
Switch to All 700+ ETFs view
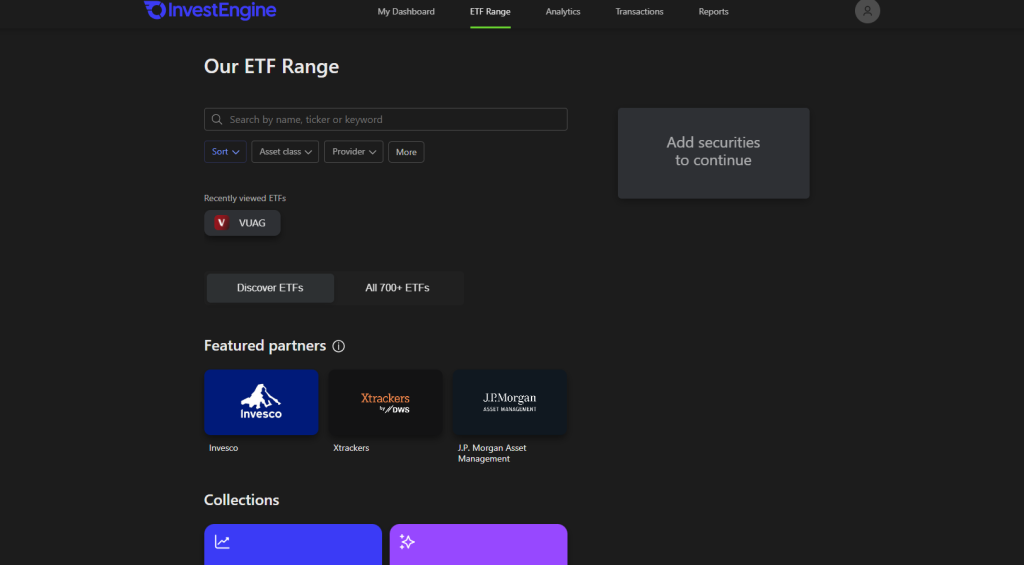coord(397,288)
